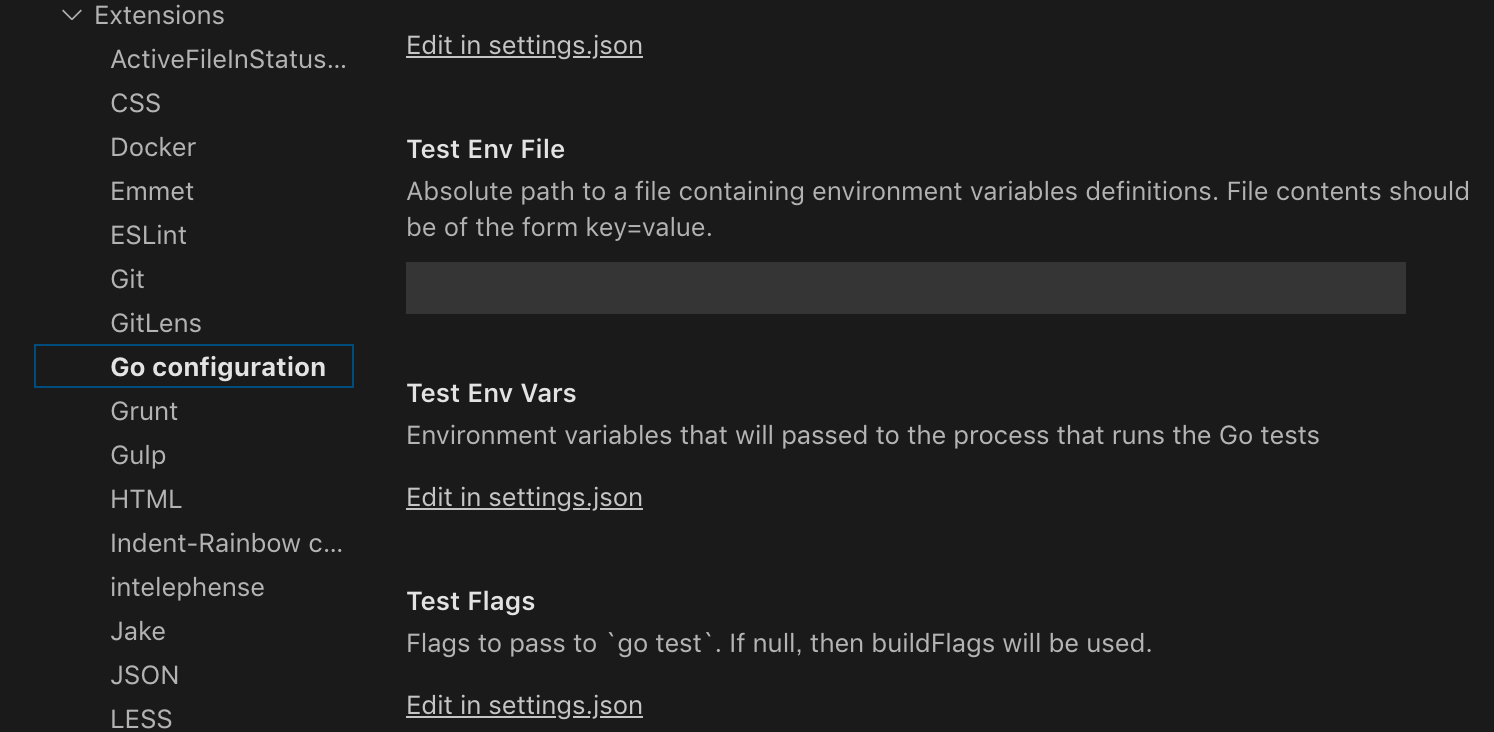Select CSS in the extensions list
Screen dimensions: 1494x732
pos(136,104)
